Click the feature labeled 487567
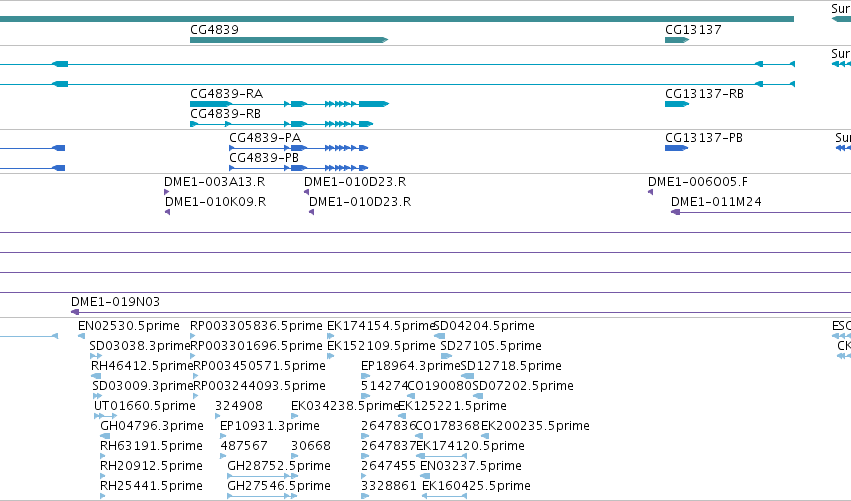The width and height of the screenshot is (851, 501). point(244,446)
